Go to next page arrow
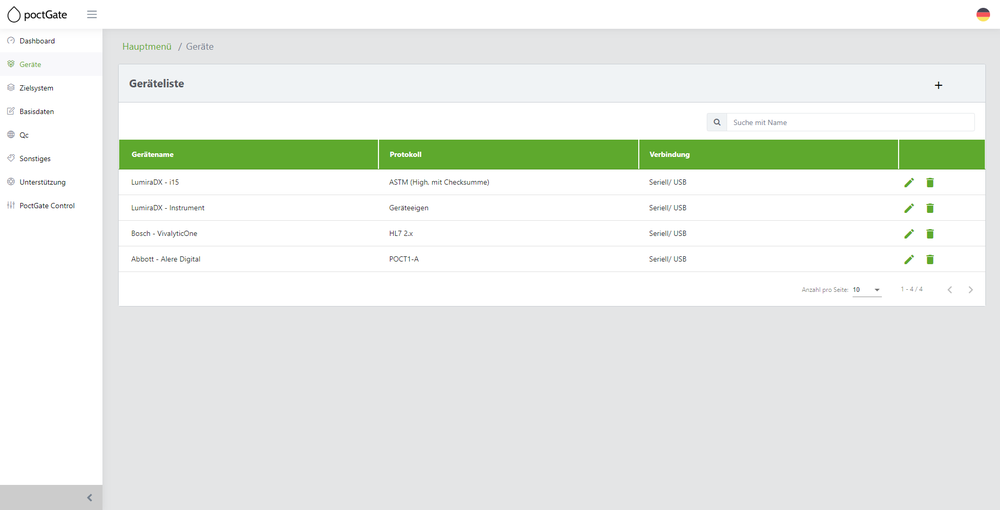The width and height of the screenshot is (1000, 510). [971, 289]
